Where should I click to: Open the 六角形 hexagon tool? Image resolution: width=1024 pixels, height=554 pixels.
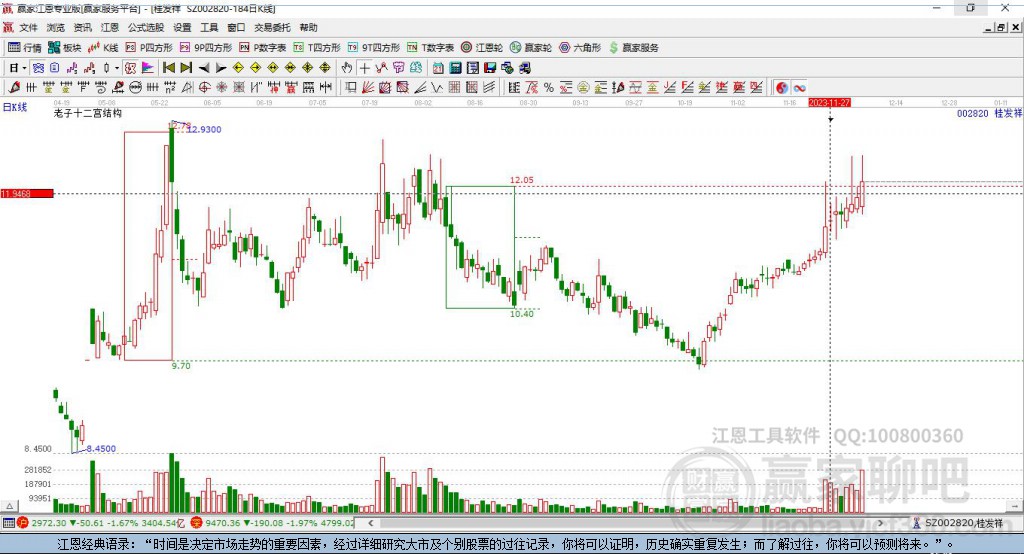click(580, 48)
